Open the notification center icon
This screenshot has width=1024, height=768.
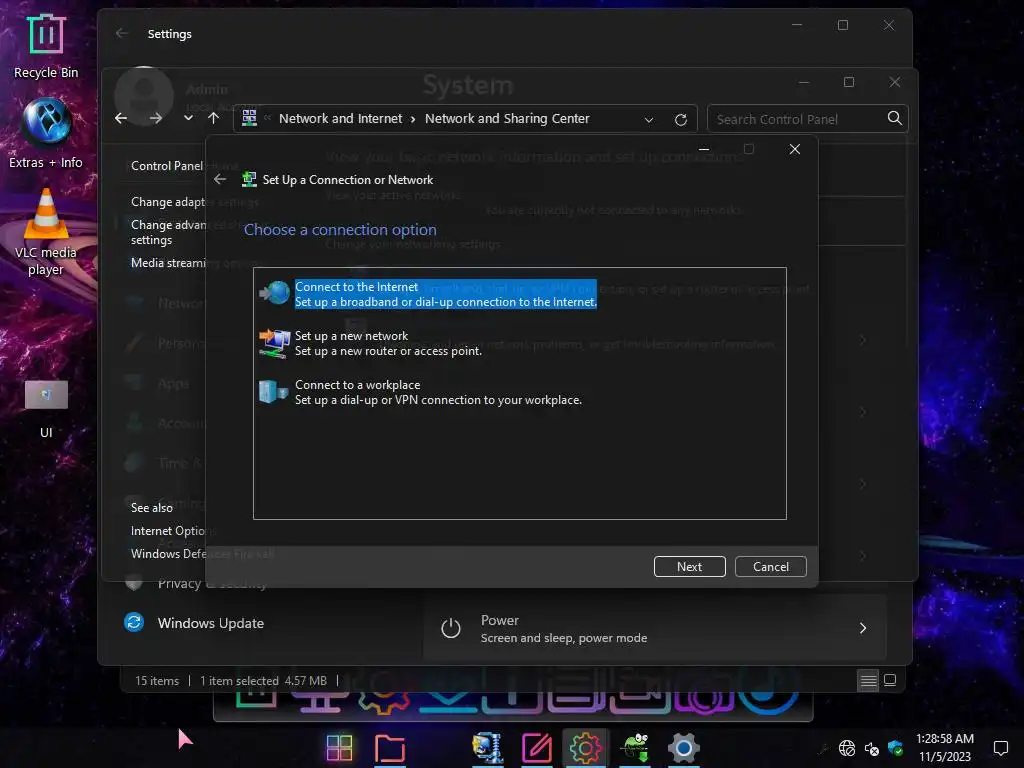[1000, 748]
